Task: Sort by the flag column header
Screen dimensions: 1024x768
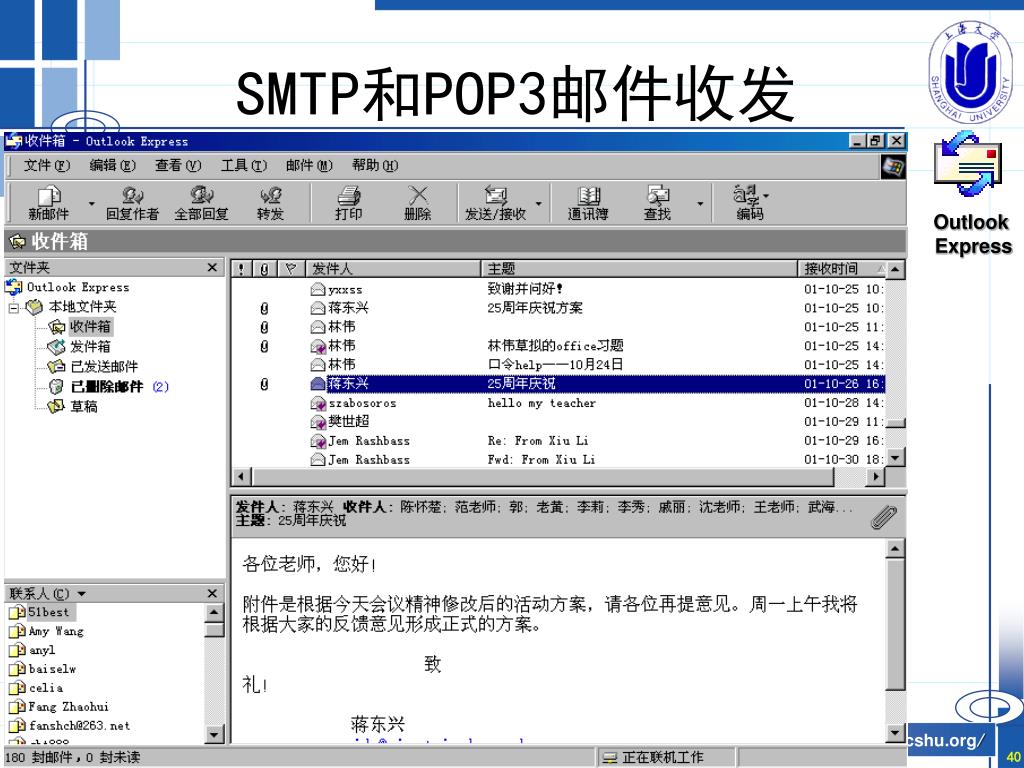Action: point(291,268)
